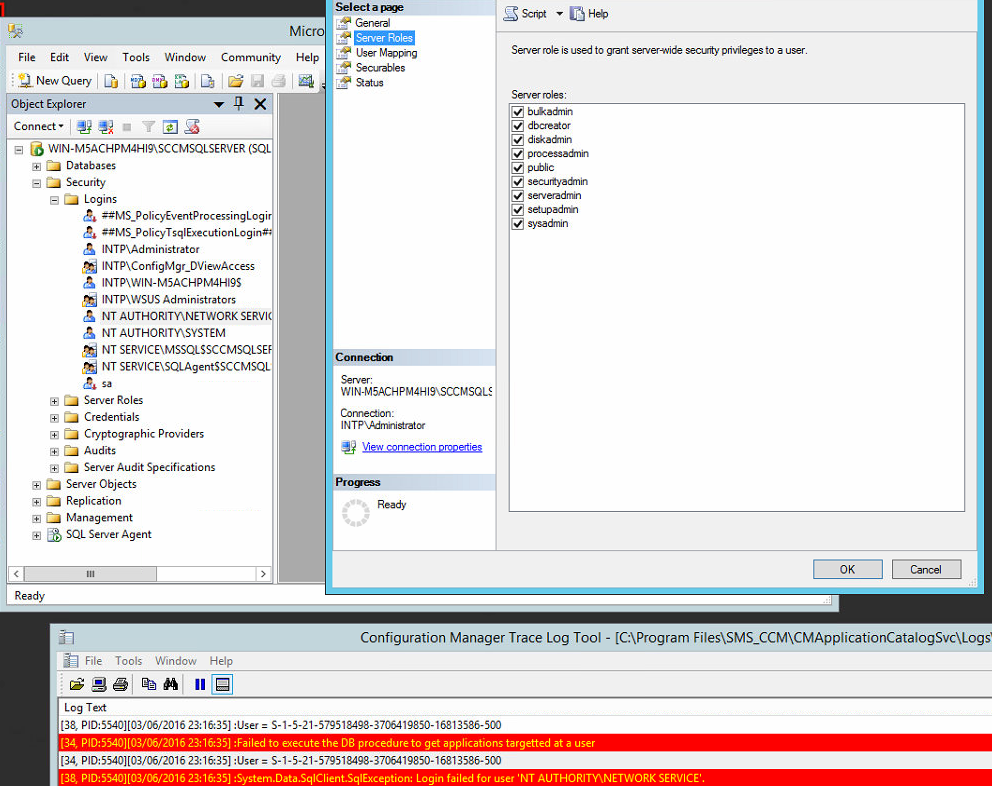This screenshot has width=992, height=786.
Task: Click Analysis Services MDX Query icon
Action: 138,81
